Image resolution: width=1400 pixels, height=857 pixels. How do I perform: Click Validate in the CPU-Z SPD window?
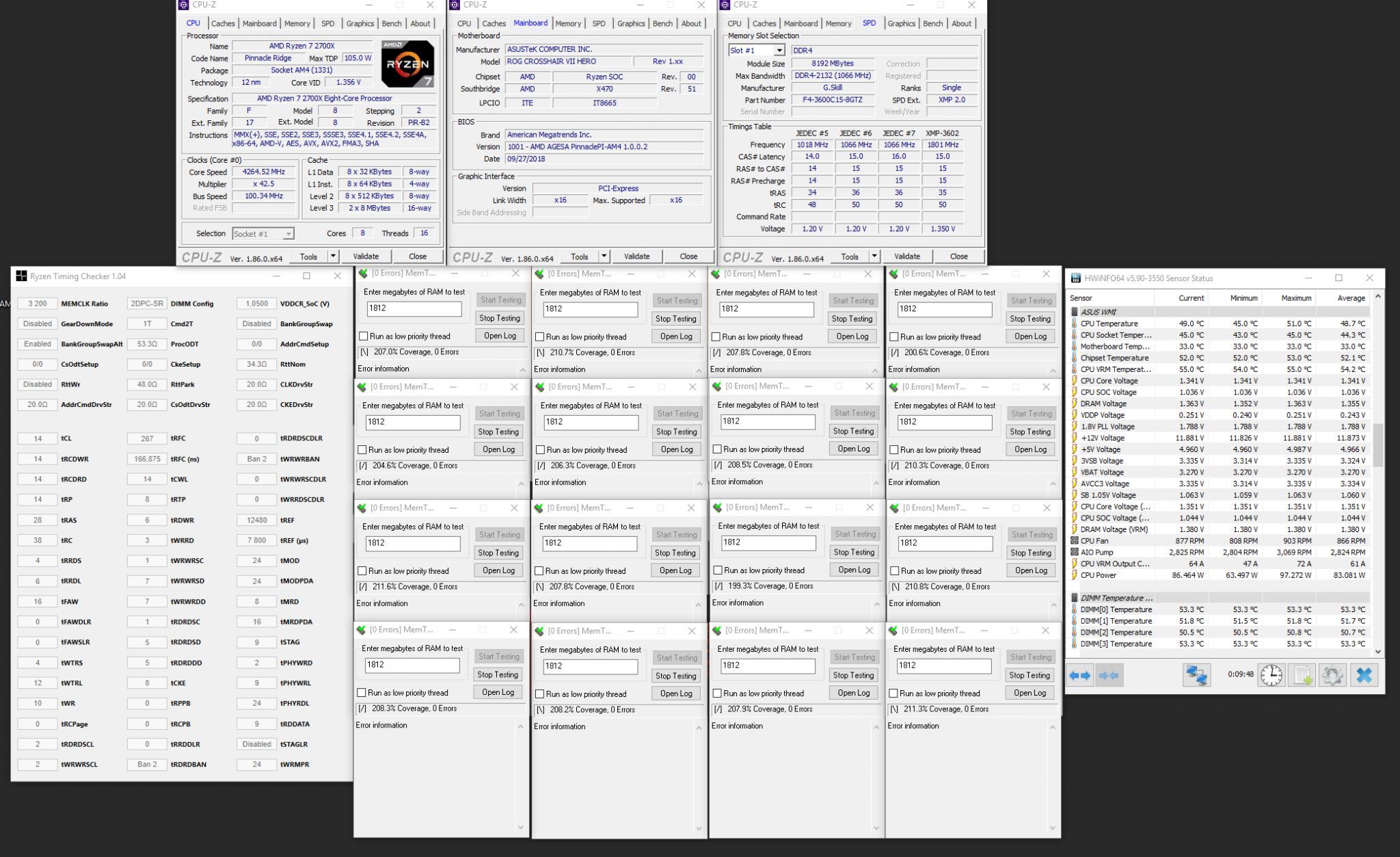point(906,256)
